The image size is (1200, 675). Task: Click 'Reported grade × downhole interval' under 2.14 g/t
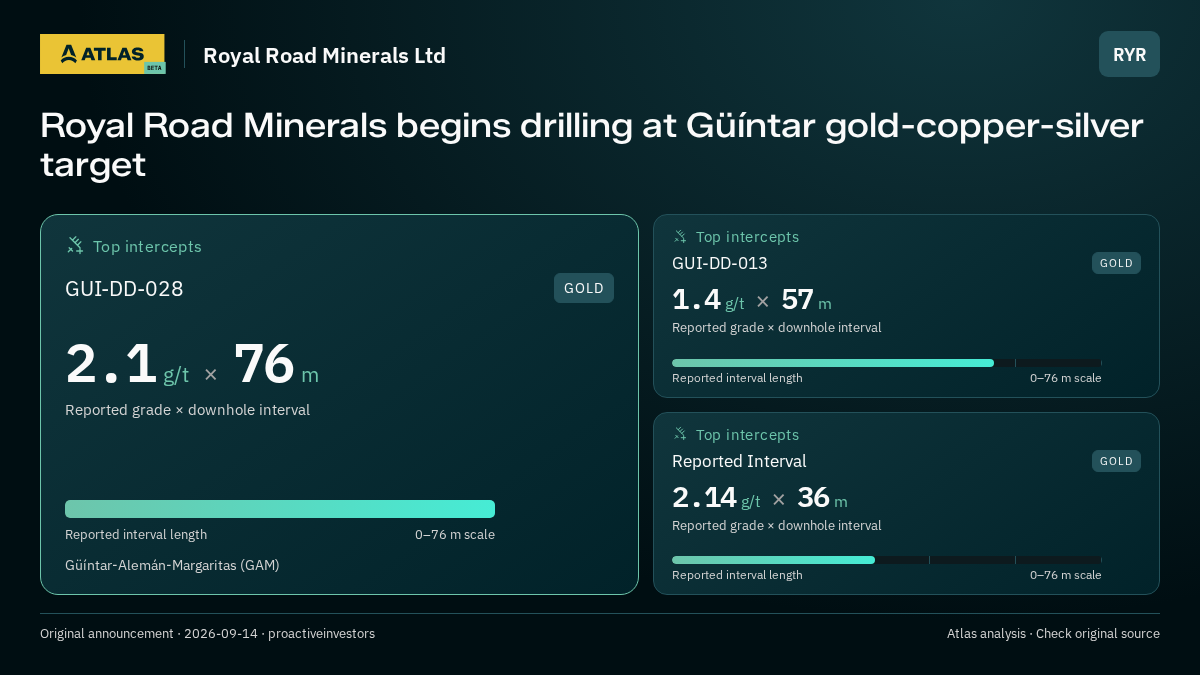[x=776, y=525]
